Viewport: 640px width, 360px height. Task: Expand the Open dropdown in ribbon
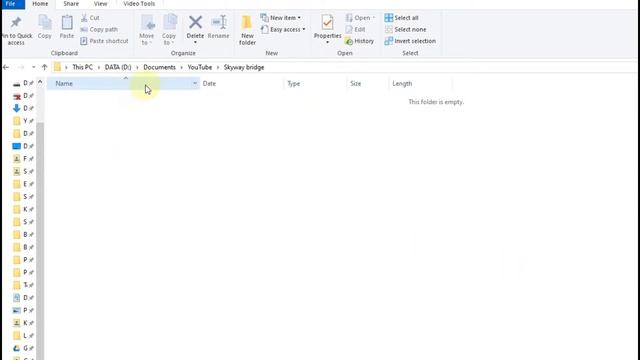(373, 18)
